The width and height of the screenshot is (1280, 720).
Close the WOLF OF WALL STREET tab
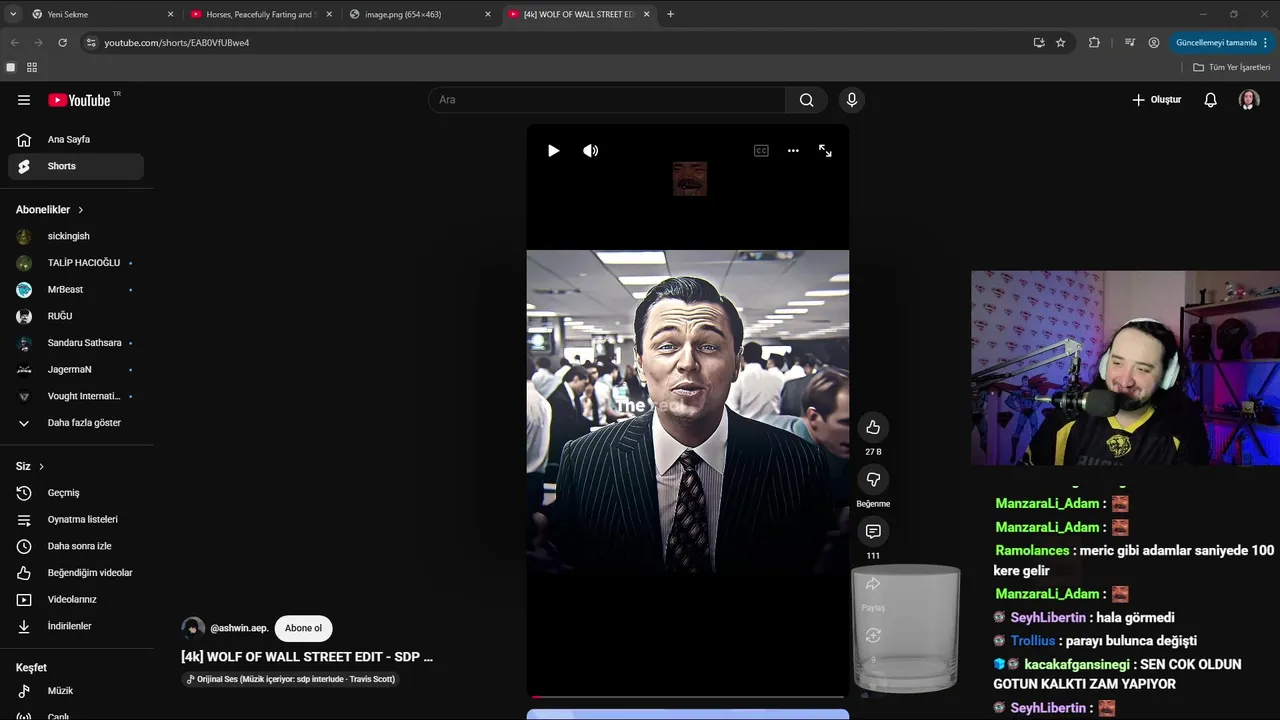tap(646, 14)
